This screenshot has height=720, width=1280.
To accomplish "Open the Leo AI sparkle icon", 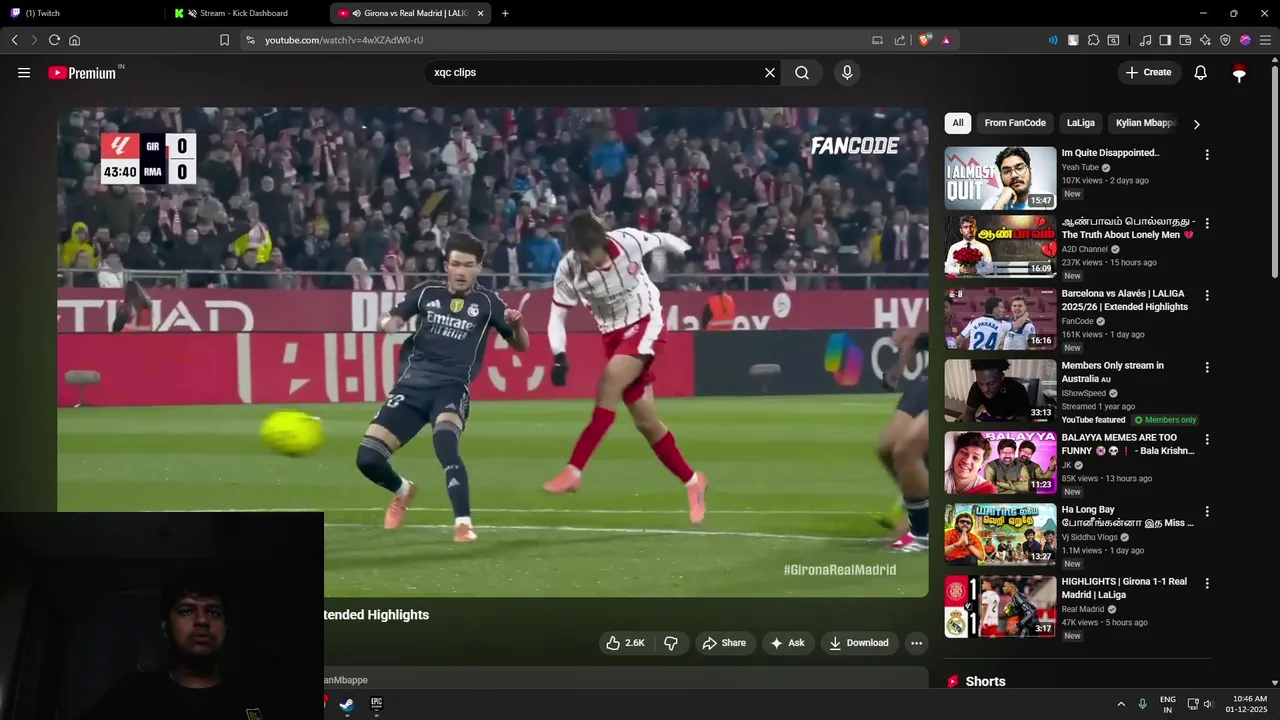I will tap(1205, 40).
